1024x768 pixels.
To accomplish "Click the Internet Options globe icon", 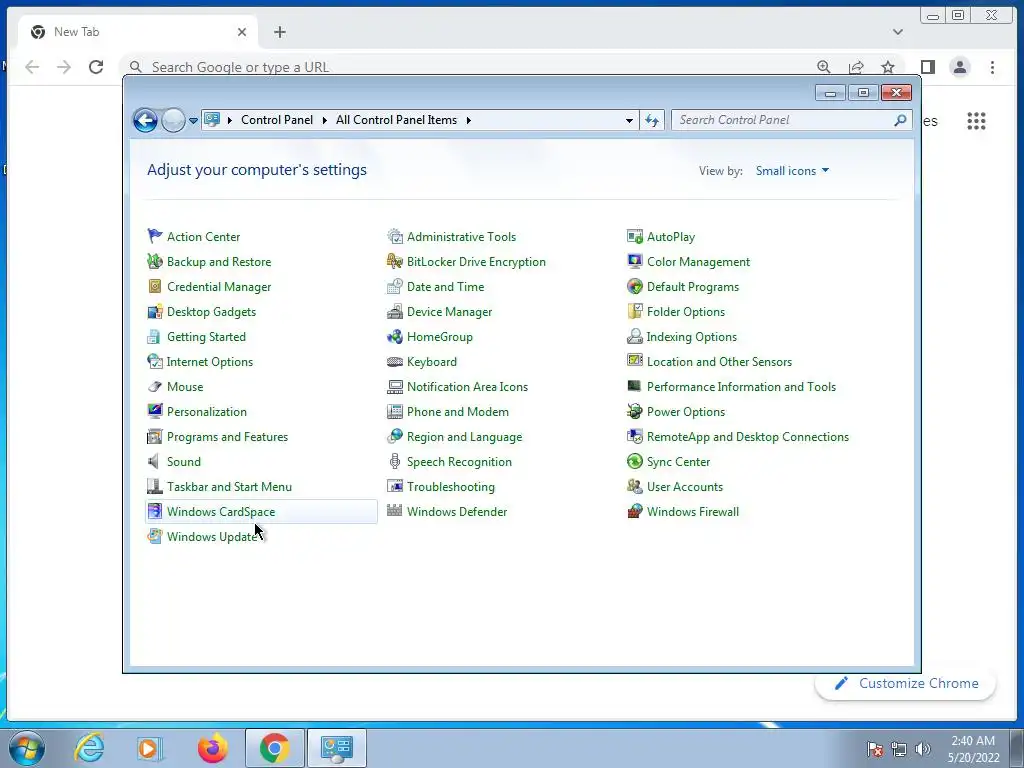I will 155,362.
